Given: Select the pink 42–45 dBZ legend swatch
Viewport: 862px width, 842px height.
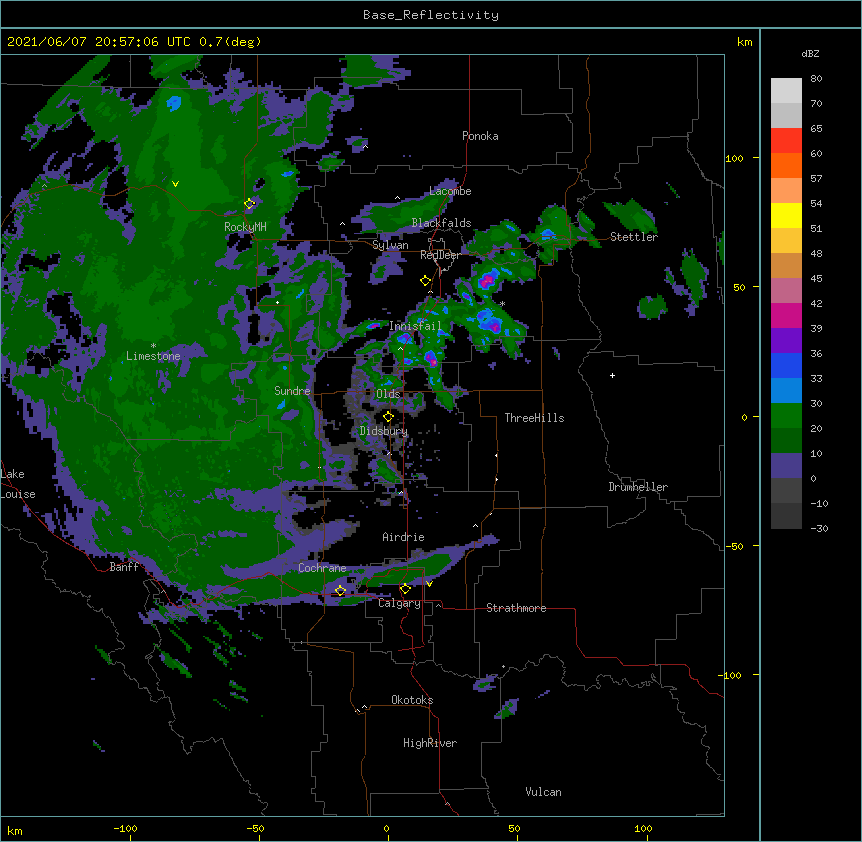Looking at the screenshot, I should (786, 291).
